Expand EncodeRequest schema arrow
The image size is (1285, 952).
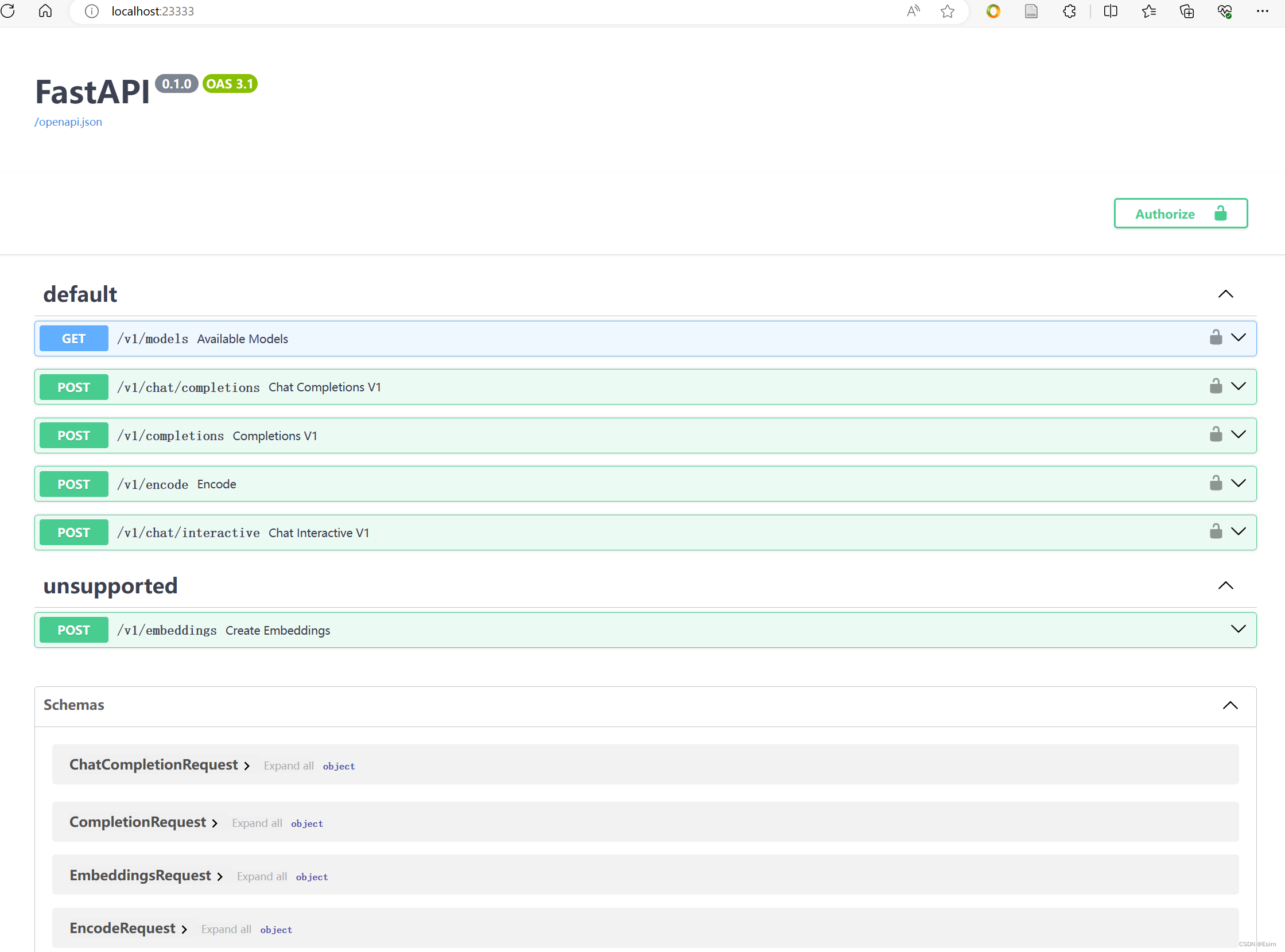click(184, 930)
